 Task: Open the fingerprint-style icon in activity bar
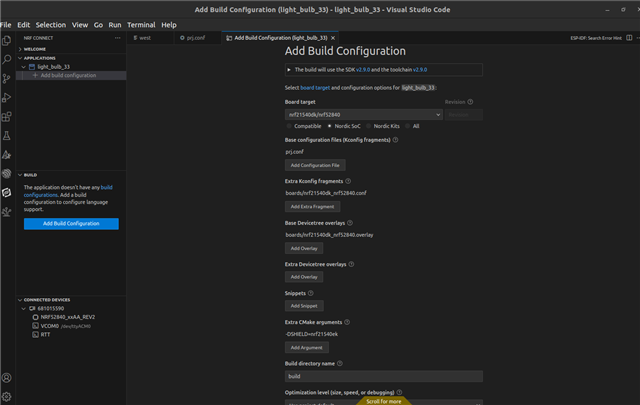pos(7,174)
